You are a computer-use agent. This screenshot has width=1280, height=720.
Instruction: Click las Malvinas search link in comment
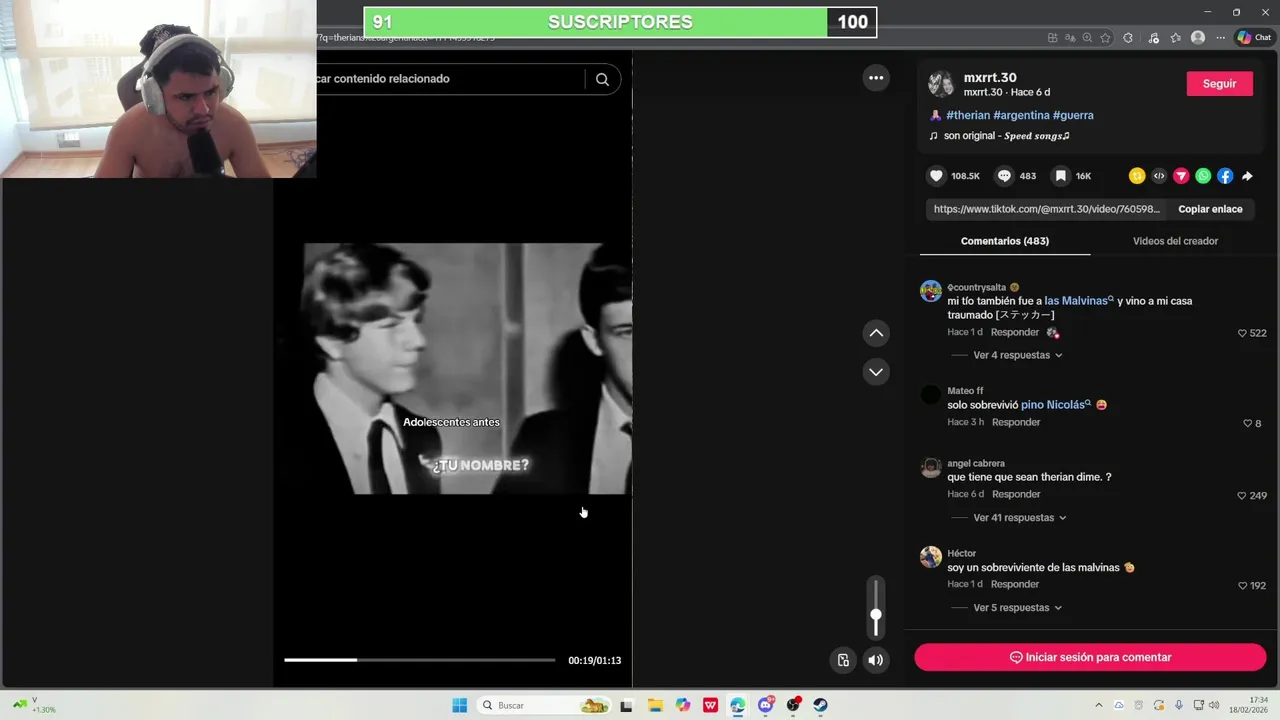click(x=1079, y=300)
